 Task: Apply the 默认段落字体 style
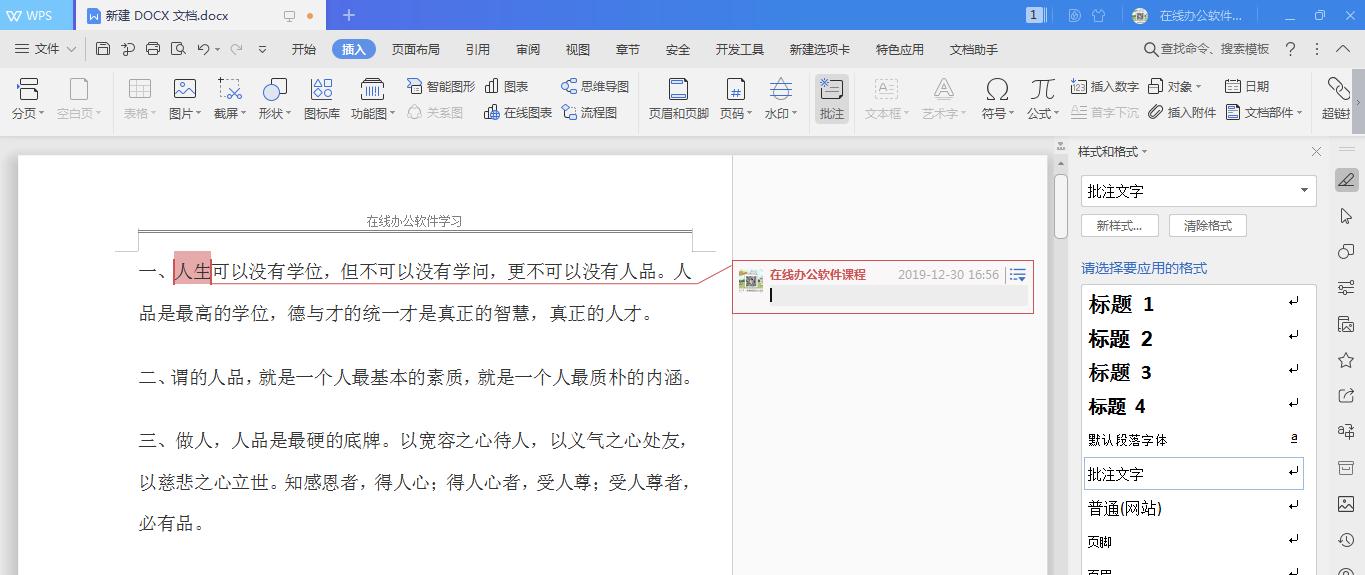[1195, 440]
